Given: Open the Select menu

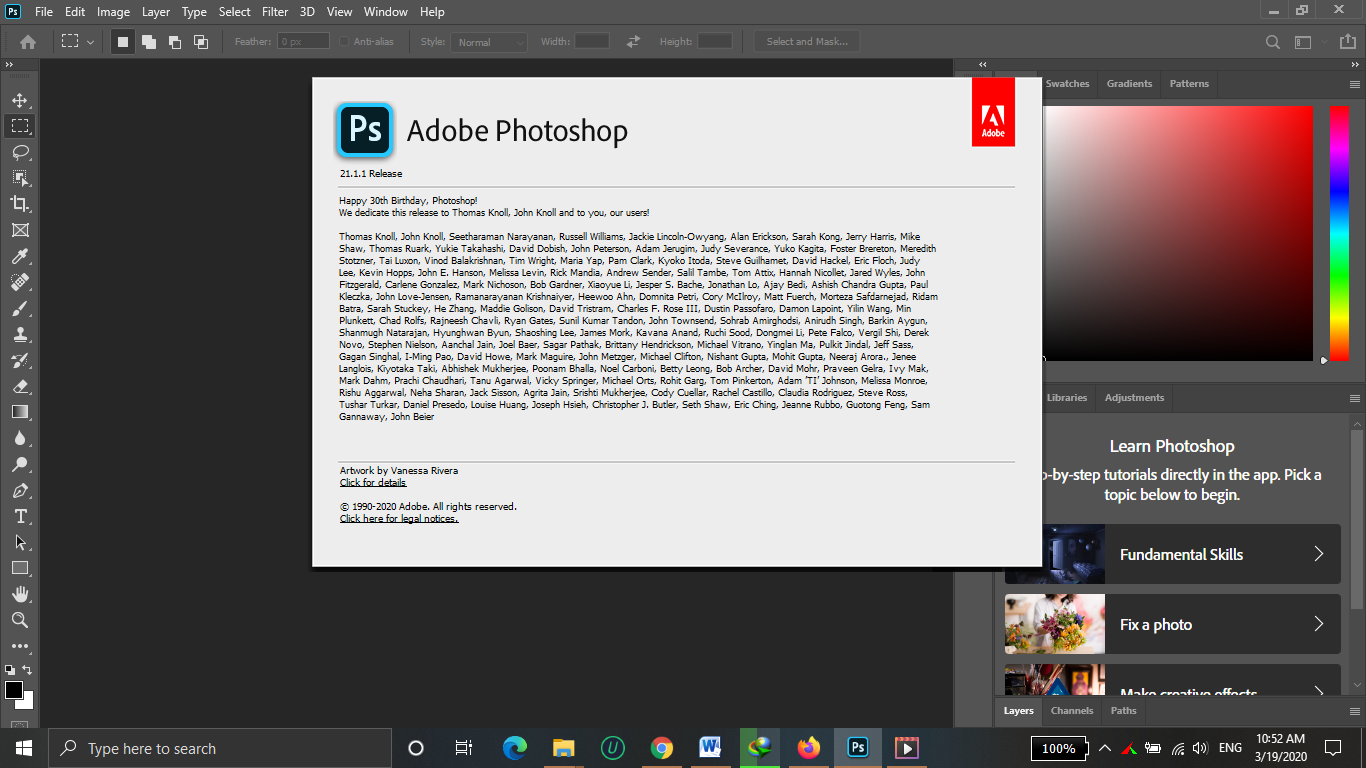Looking at the screenshot, I should pyautogui.click(x=234, y=12).
